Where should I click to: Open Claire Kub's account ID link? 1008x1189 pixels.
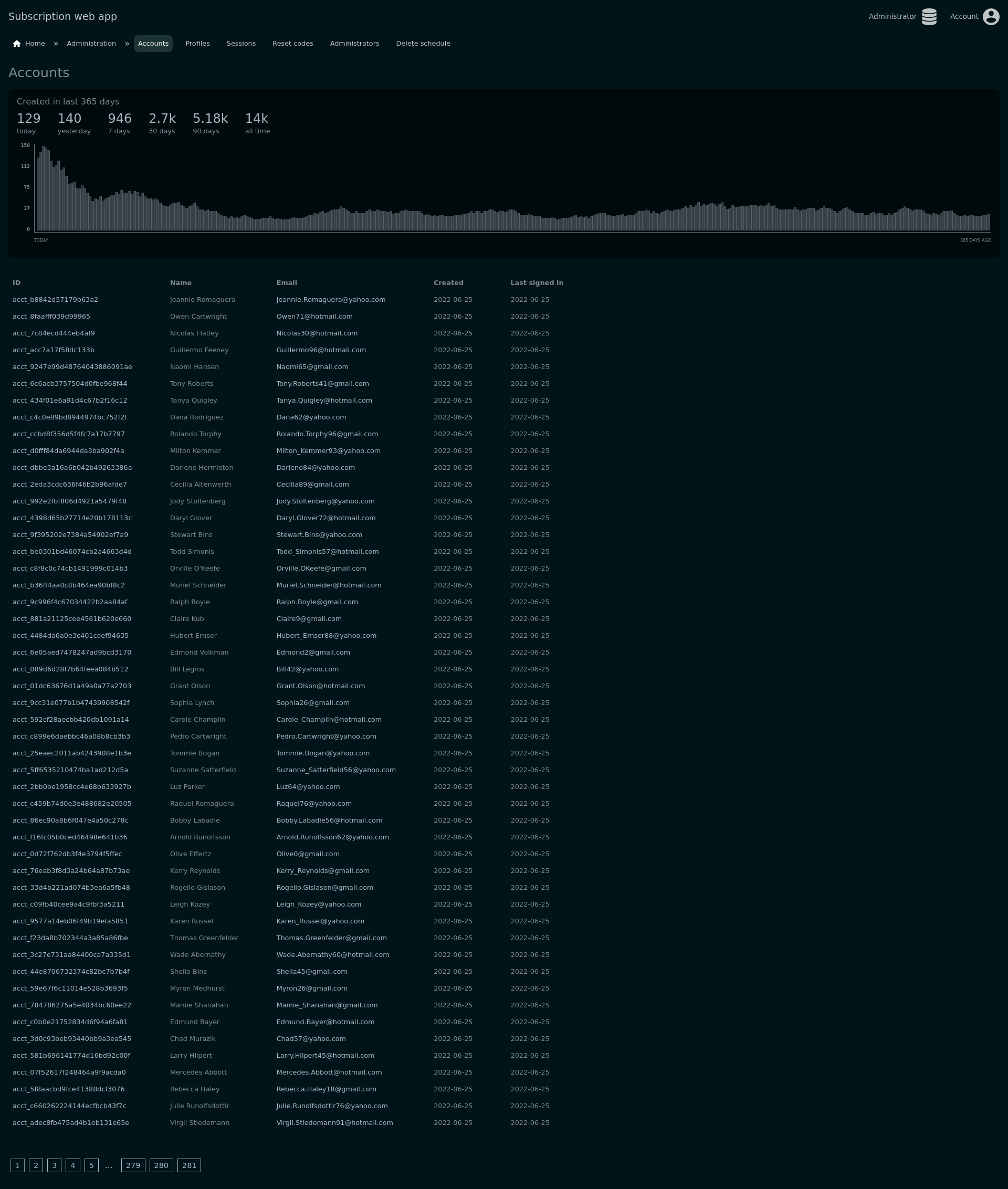[x=72, y=619]
